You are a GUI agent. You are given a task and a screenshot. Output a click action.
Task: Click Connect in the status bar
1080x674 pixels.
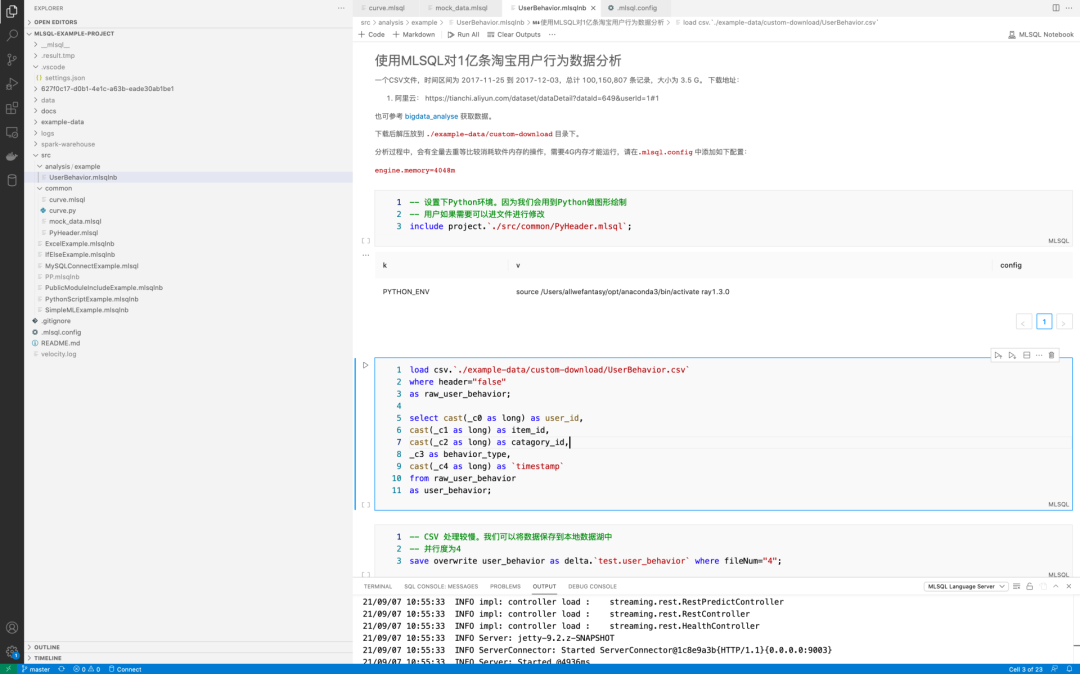pyautogui.click(x=125, y=669)
